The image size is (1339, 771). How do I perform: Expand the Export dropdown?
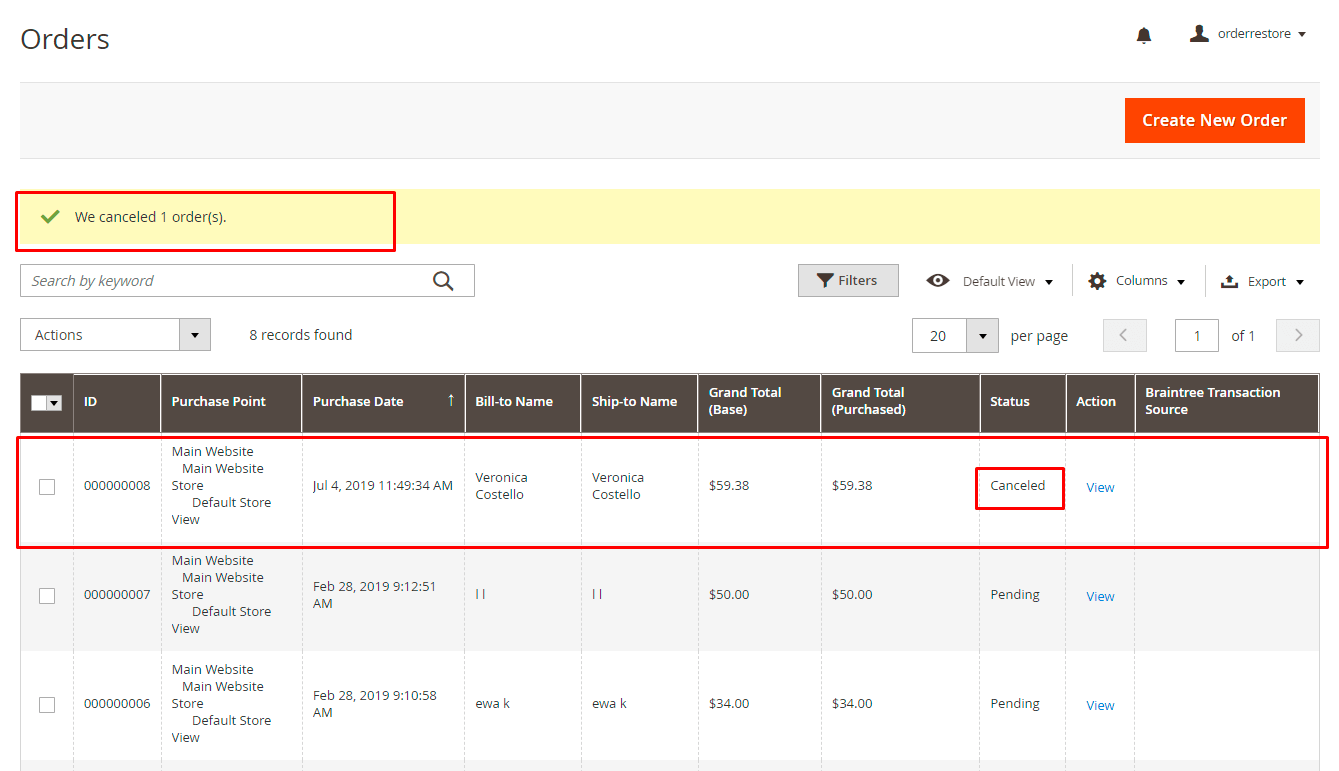pyautogui.click(x=1276, y=282)
